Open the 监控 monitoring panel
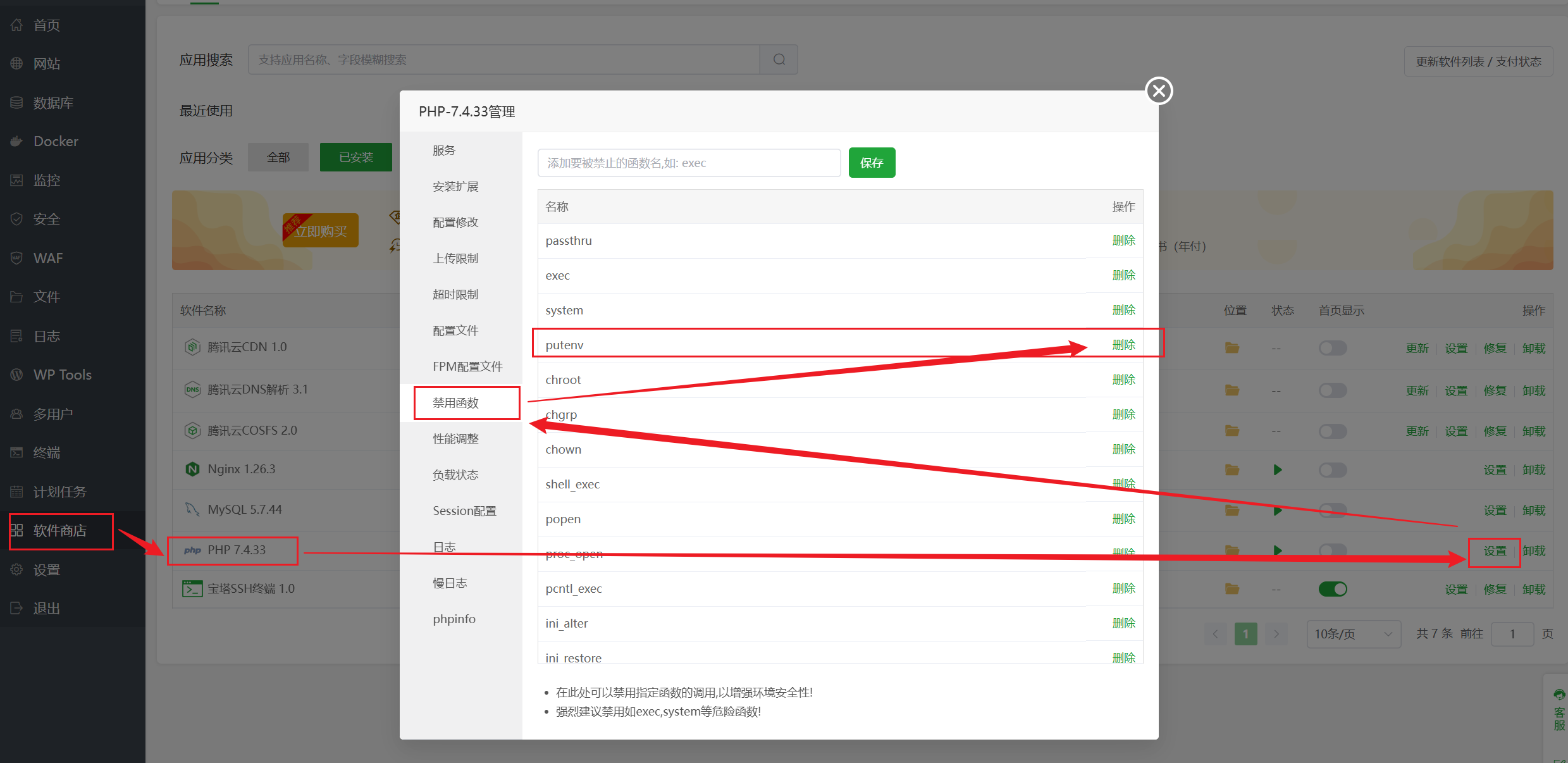Image resolution: width=1568 pixels, height=763 pixels. [x=46, y=180]
